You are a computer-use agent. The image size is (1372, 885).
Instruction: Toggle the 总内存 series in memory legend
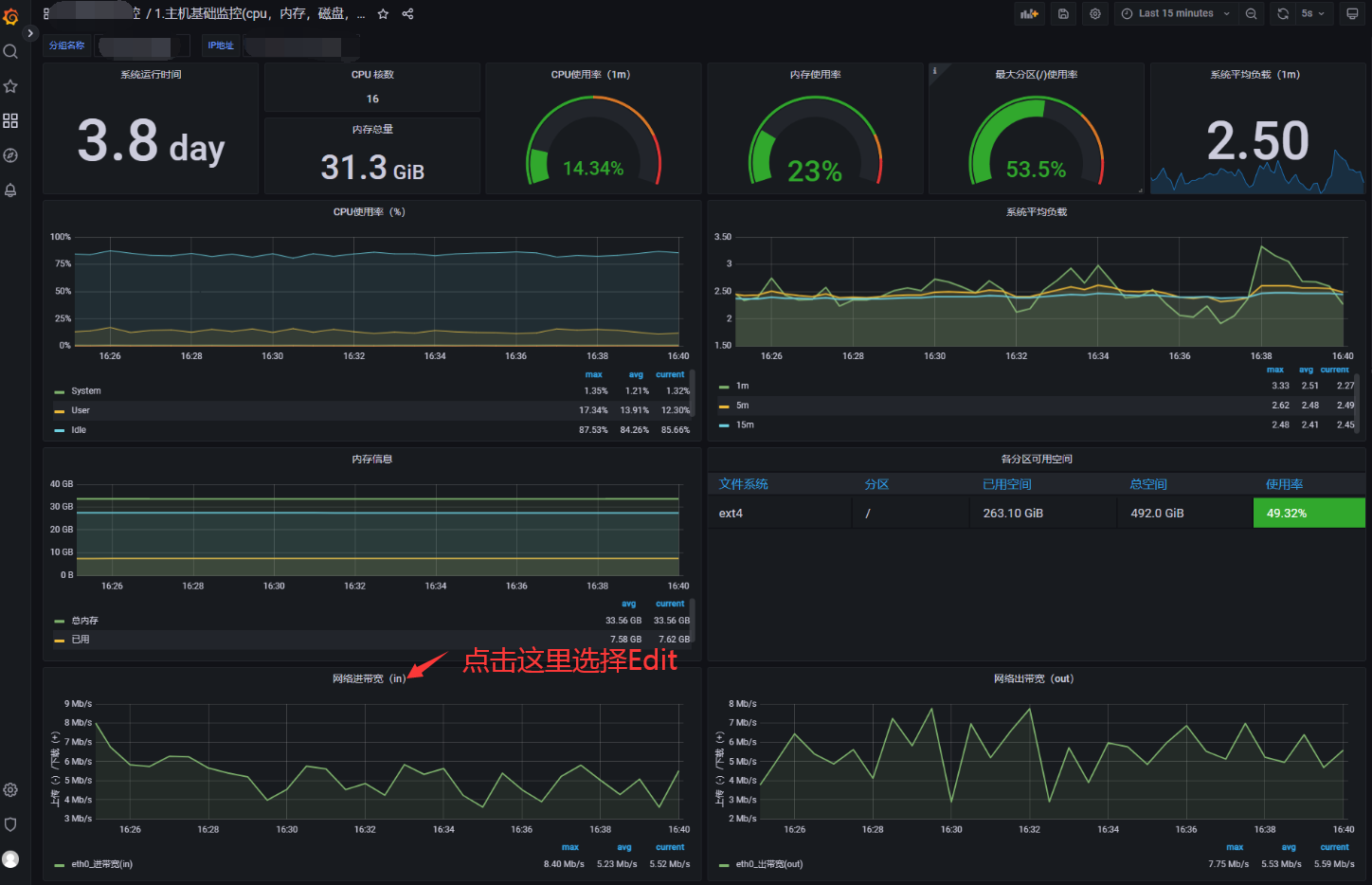tap(85, 621)
